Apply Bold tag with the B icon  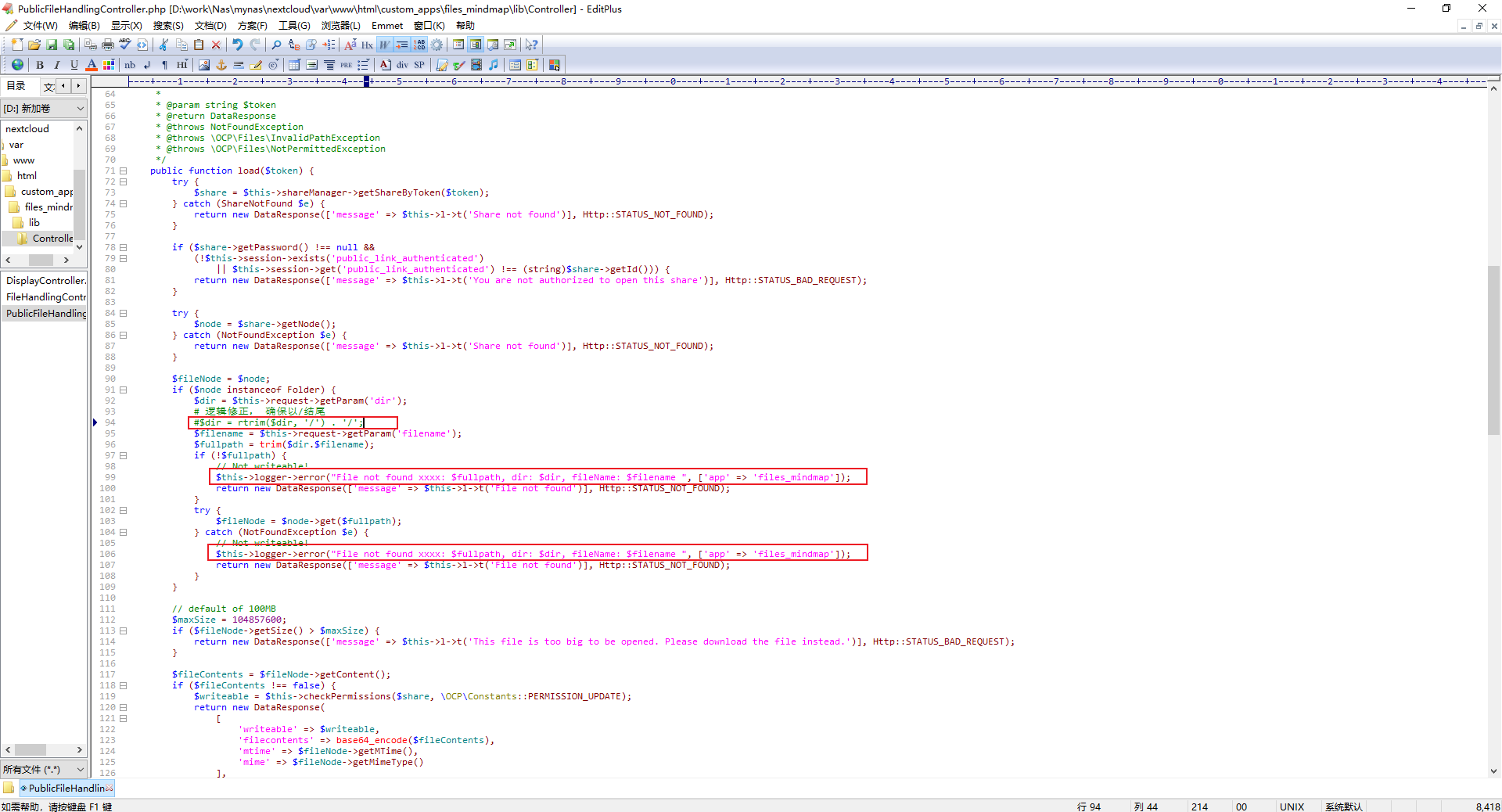pyautogui.click(x=40, y=65)
